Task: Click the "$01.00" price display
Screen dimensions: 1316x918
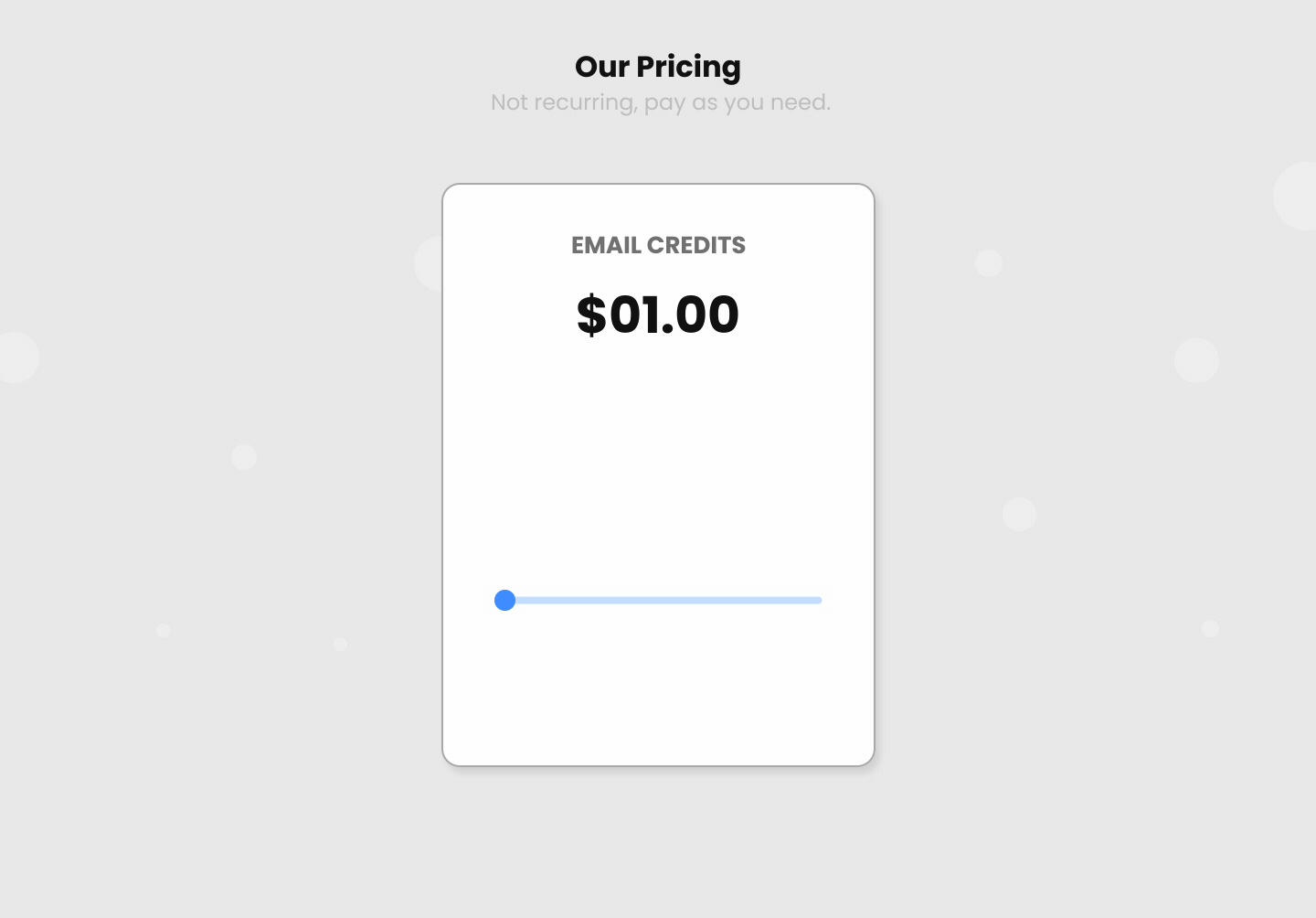Action: [658, 315]
